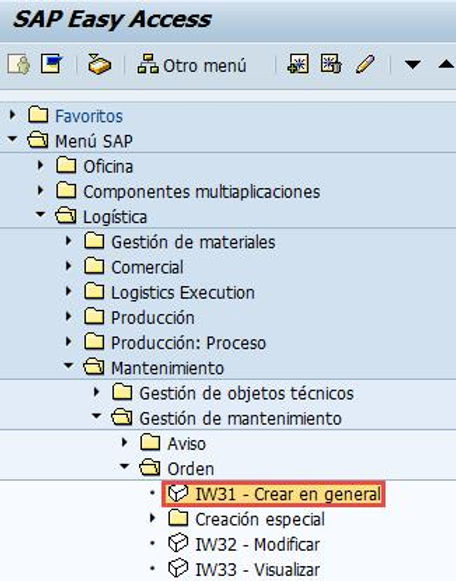Click the move favorite down arrow
Screen dimensions: 456x581
(412, 65)
